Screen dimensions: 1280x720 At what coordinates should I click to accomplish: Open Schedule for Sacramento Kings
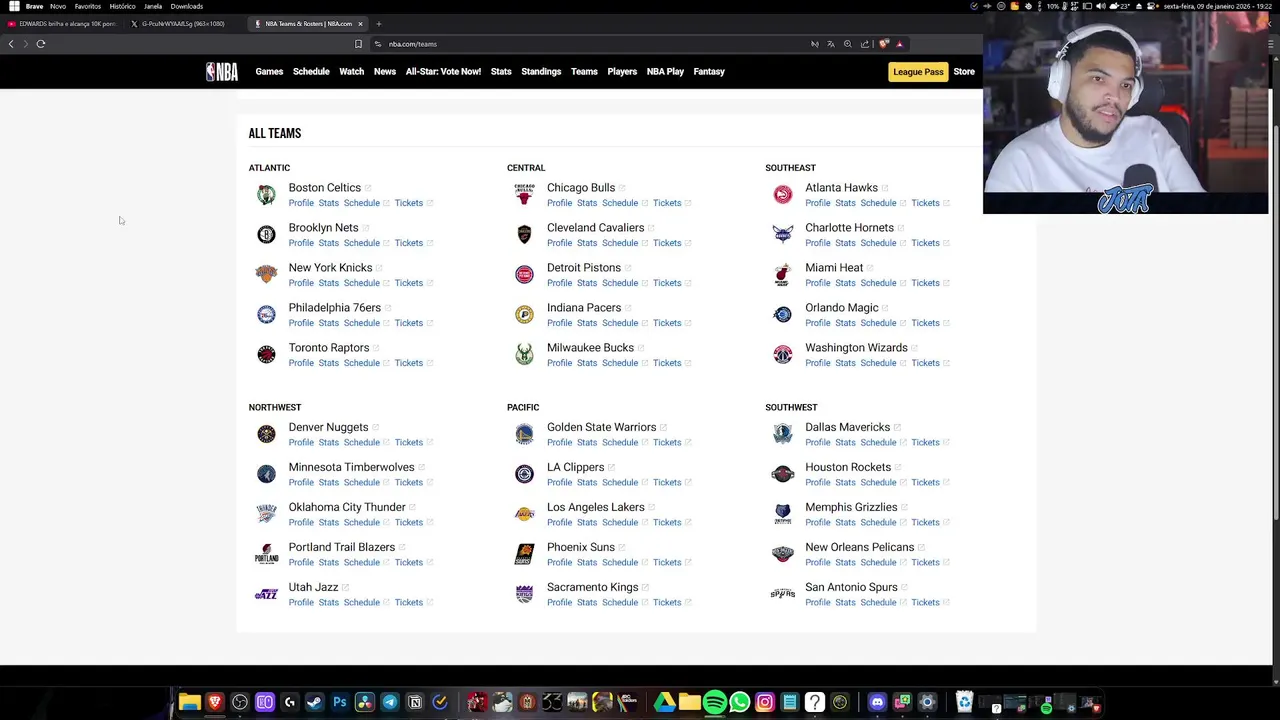point(620,602)
